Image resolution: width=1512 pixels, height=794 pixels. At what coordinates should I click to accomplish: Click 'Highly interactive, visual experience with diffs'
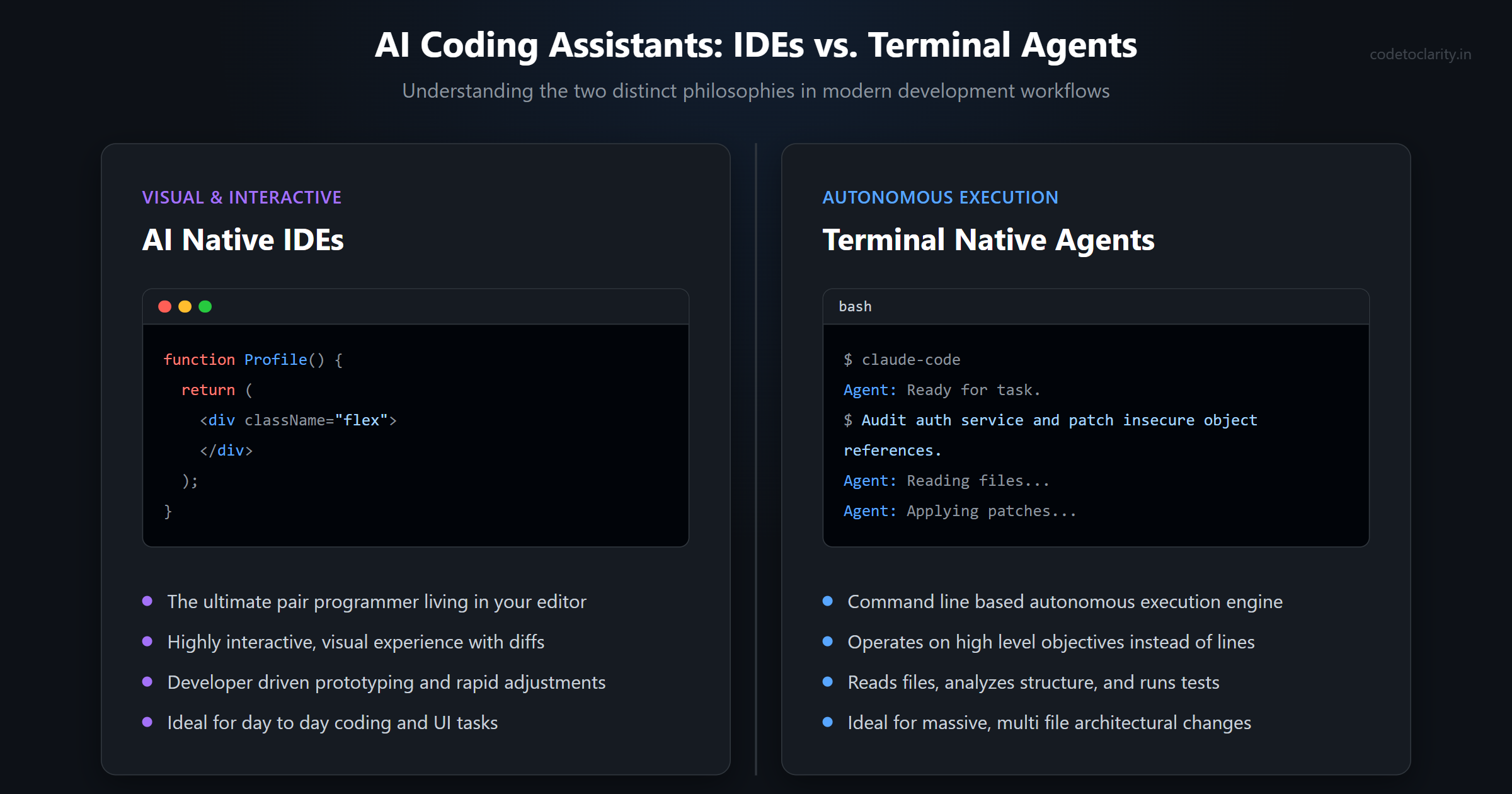[356, 642]
